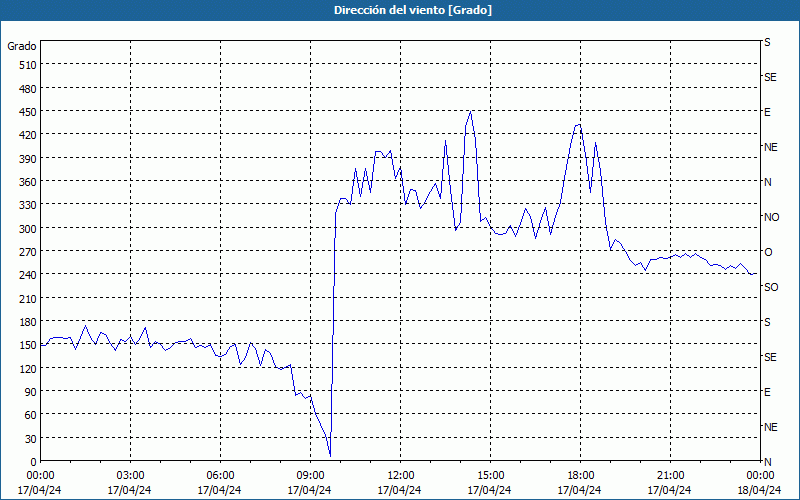Click the two-digit 60 value on the Y-axis
Image resolution: width=800 pixels, height=500 pixels.
point(31,415)
